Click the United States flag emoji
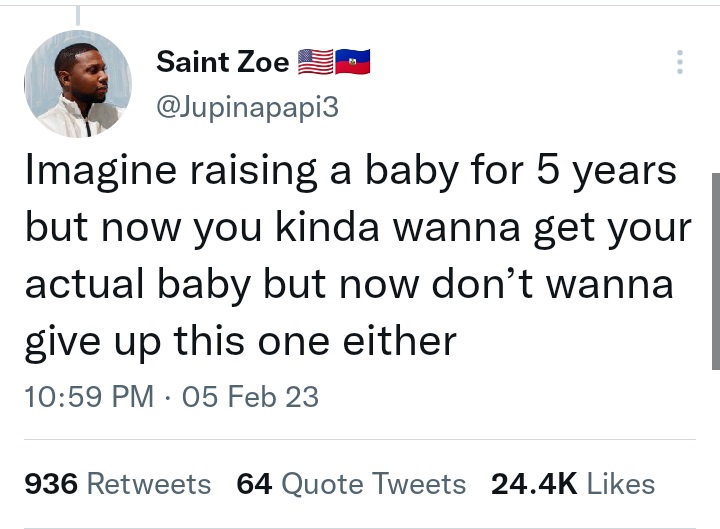Screen dimensions: 720x529 click(316, 63)
